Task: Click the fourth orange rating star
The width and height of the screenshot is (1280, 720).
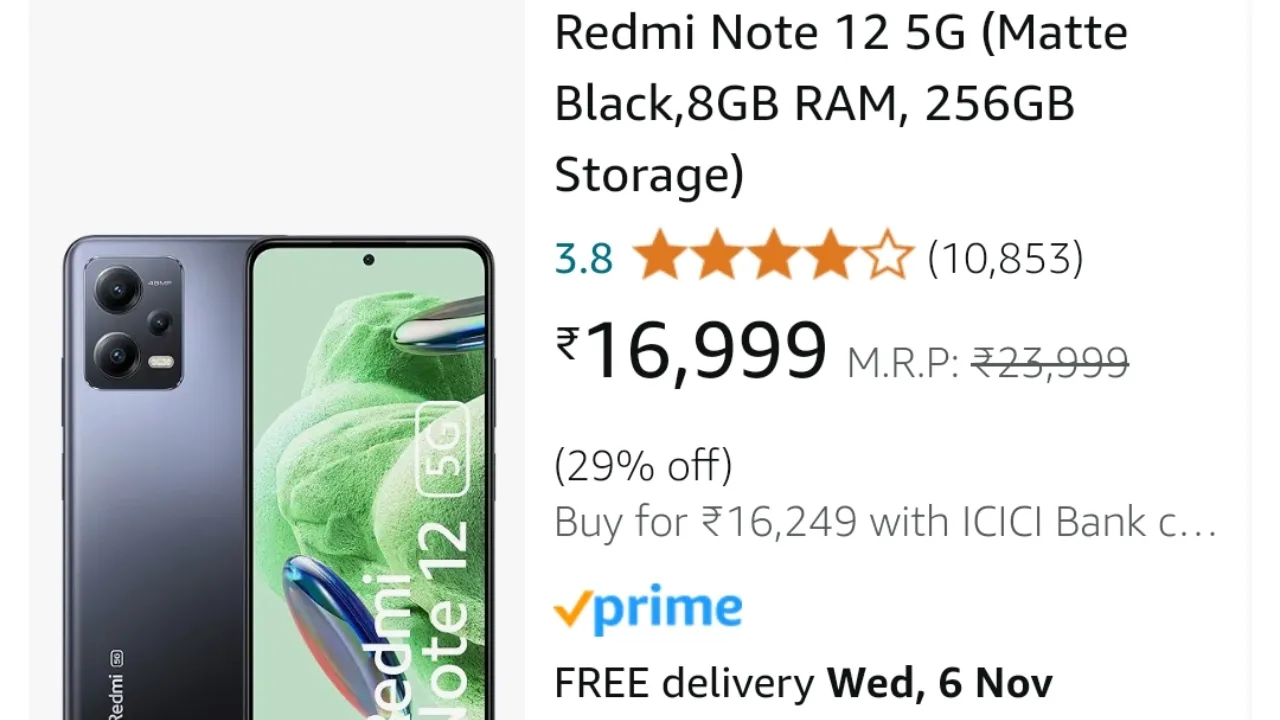Action: pyautogui.click(x=830, y=256)
